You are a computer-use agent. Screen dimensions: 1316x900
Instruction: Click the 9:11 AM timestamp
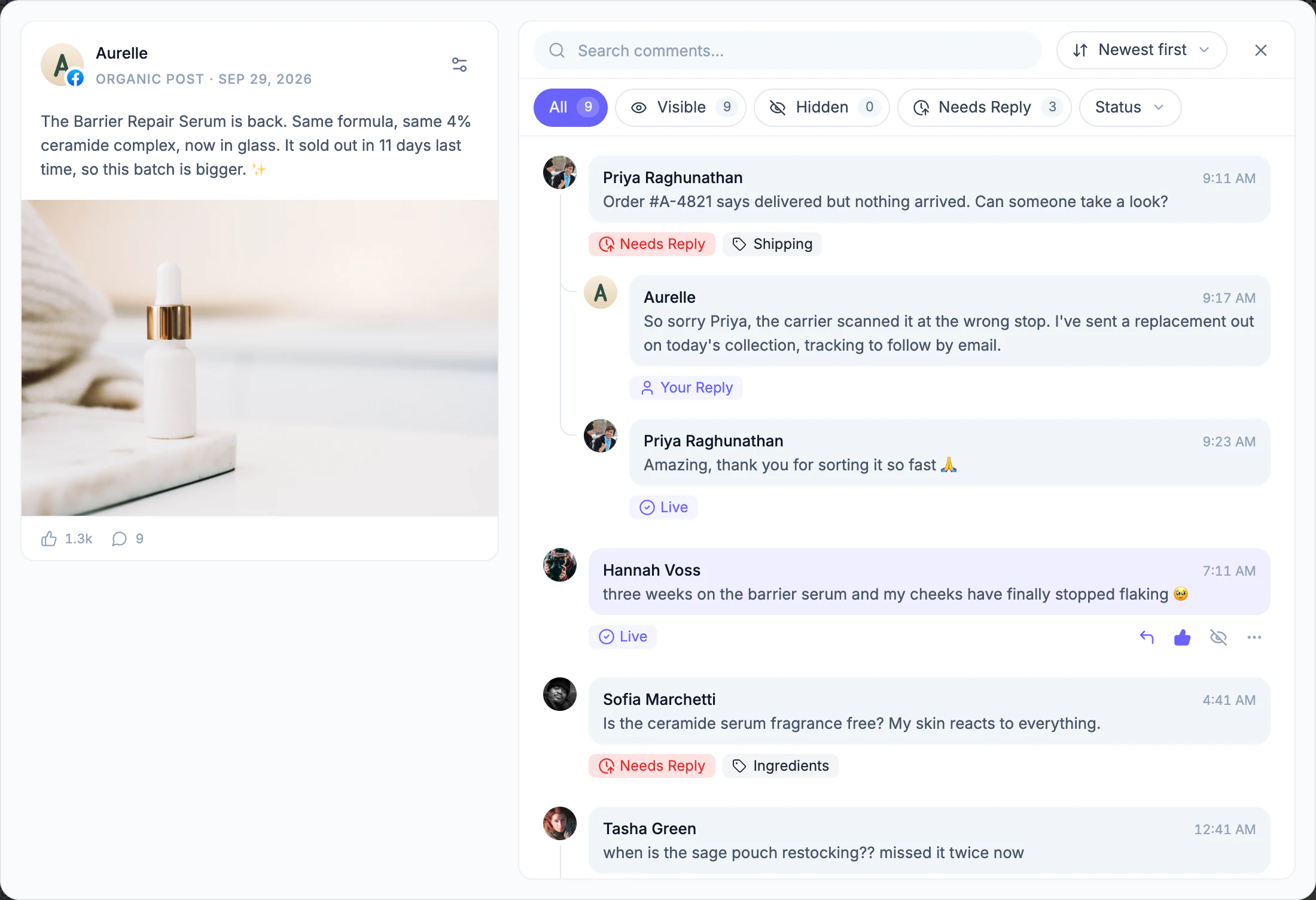tap(1229, 178)
